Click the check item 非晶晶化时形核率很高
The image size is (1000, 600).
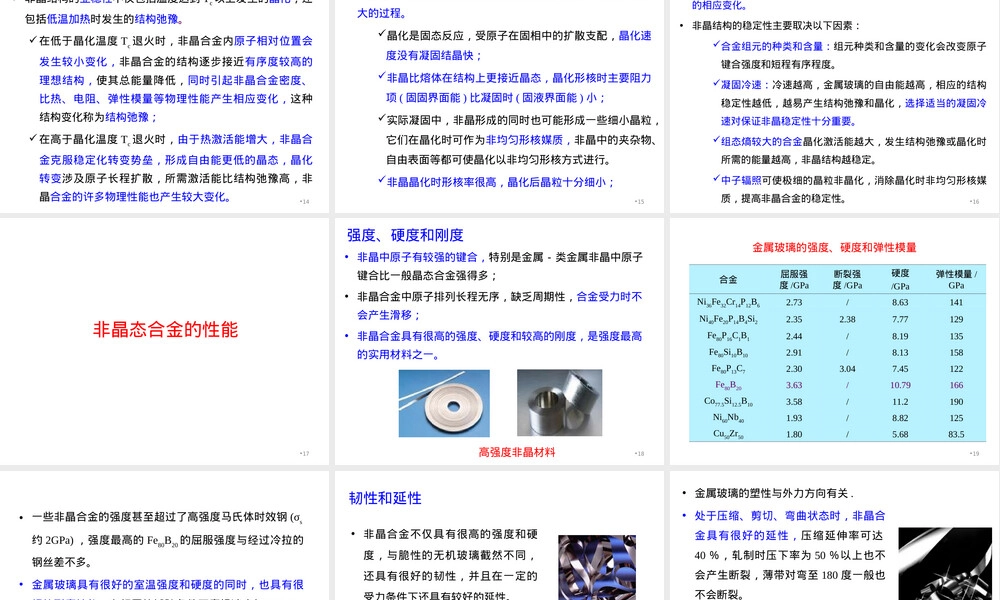click(496, 182)
